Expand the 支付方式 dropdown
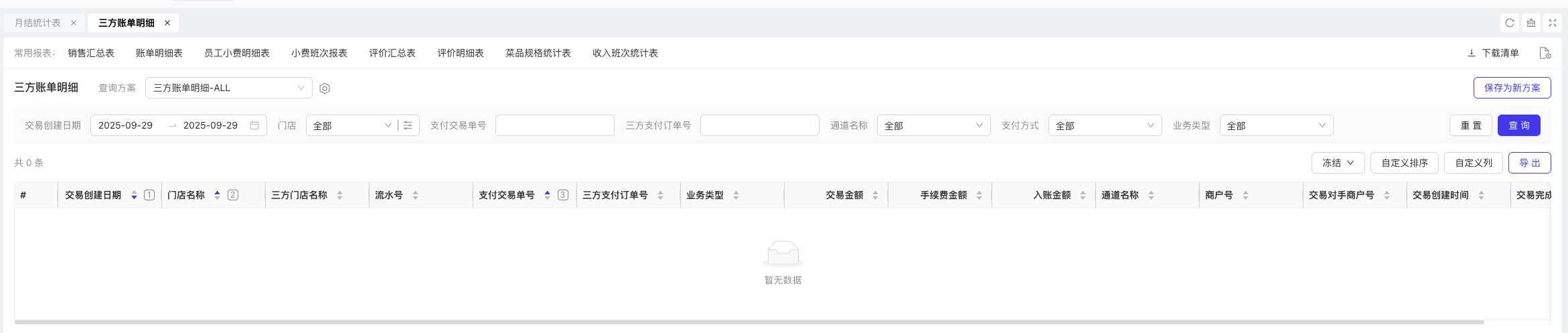1568x333 pixels. (x=1105, y=125)
